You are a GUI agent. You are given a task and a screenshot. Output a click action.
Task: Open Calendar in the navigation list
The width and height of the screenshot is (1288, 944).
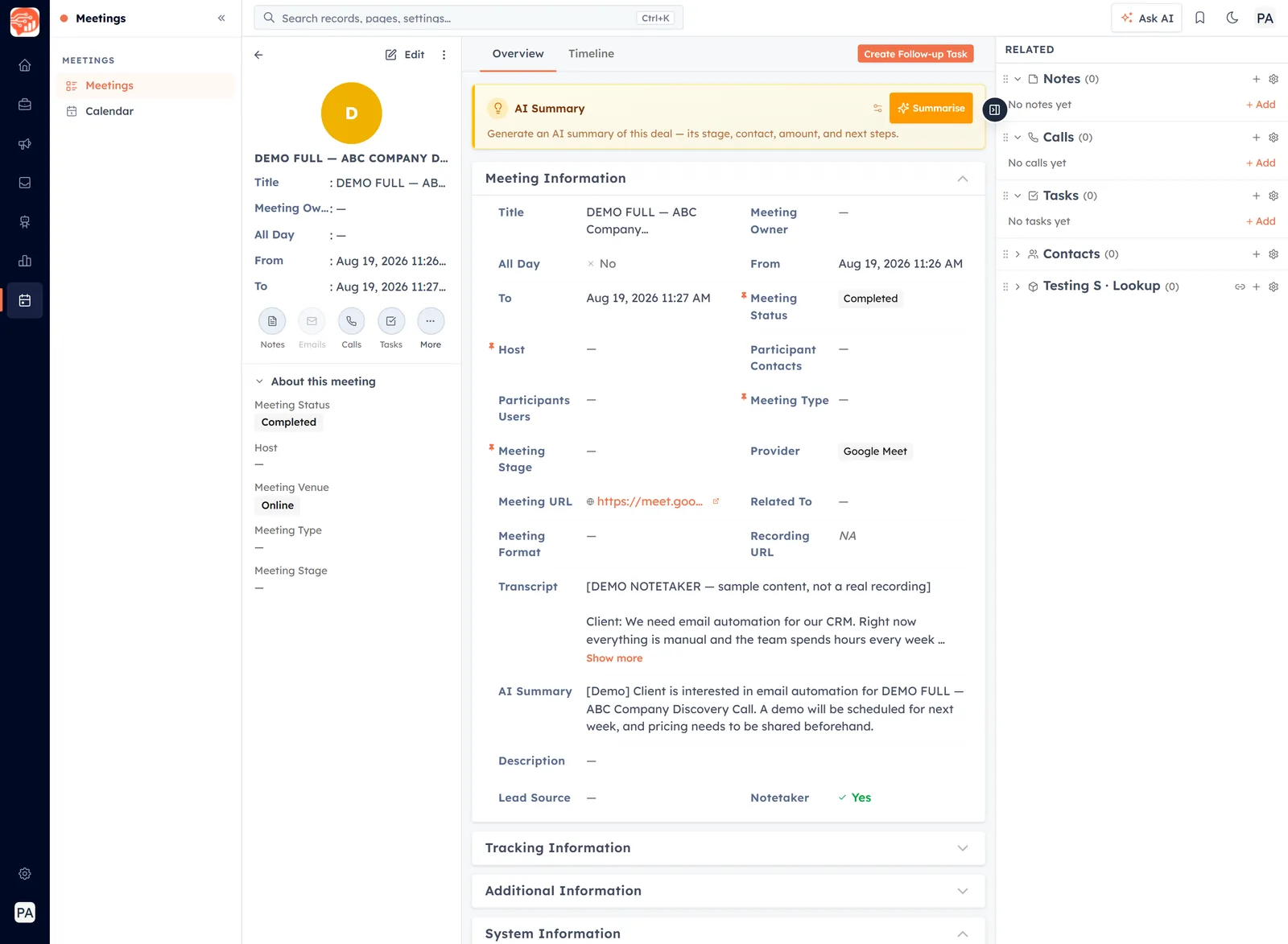click(146, 111)
